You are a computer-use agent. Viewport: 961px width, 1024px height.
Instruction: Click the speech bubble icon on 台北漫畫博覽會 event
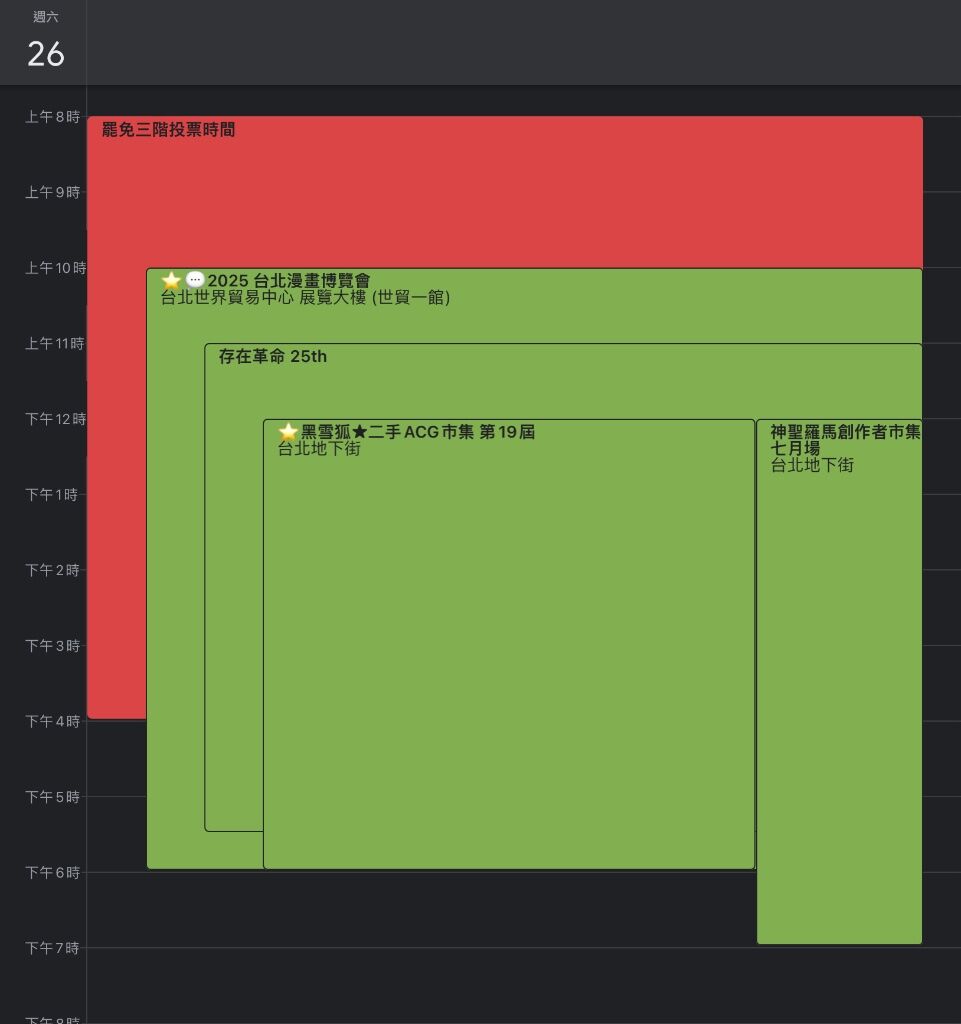tap(195, 280)
